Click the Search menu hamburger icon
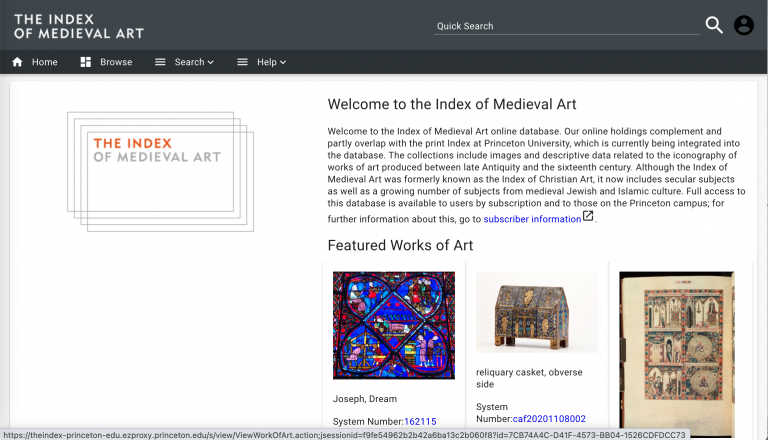Screen dimensions: 768x440 [x=160, y=62]
